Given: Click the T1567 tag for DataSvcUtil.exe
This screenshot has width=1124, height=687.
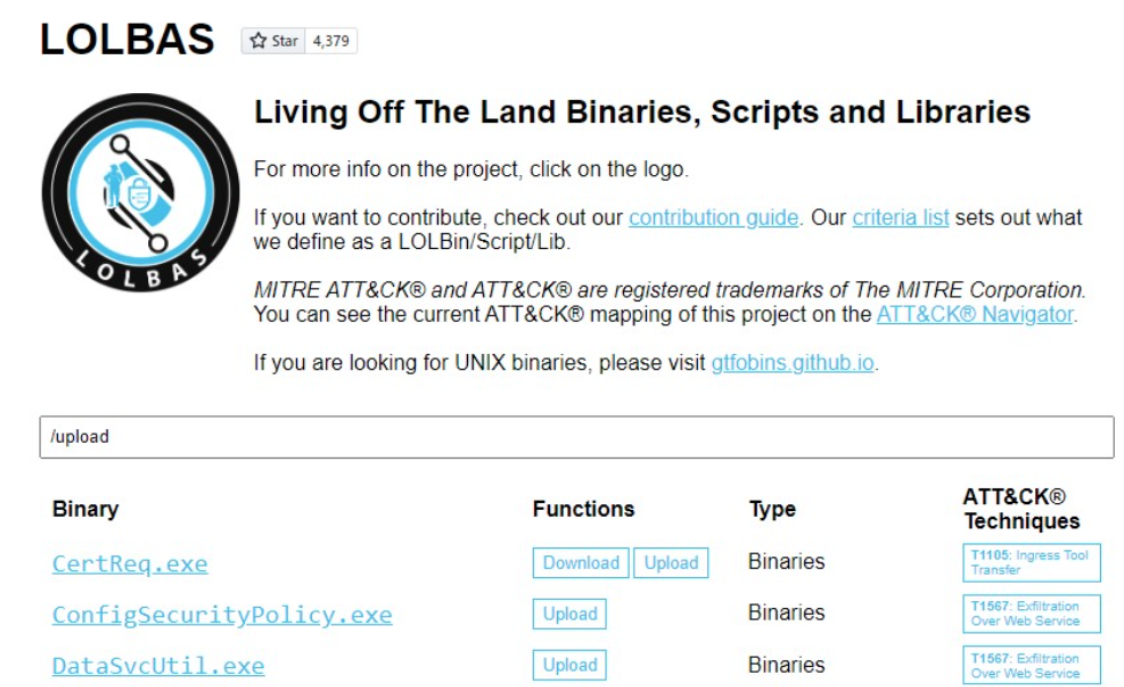Looking at the screenshot, I should [1031, 665].
